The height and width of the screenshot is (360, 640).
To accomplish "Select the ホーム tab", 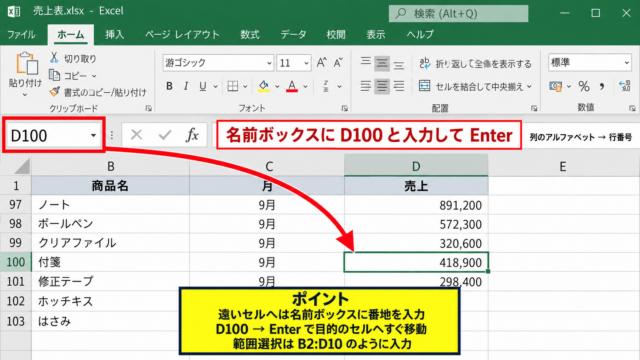I will [x=71, y=35].
